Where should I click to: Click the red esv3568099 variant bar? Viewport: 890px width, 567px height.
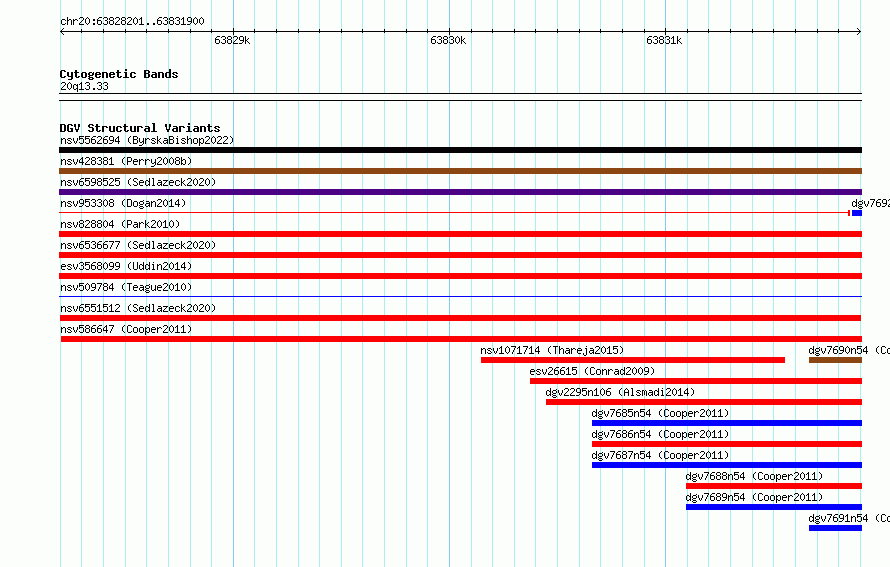pos(460,276)
